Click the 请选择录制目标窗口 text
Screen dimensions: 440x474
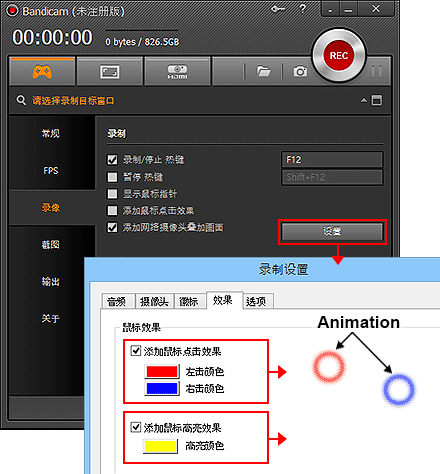coord(73,100)
